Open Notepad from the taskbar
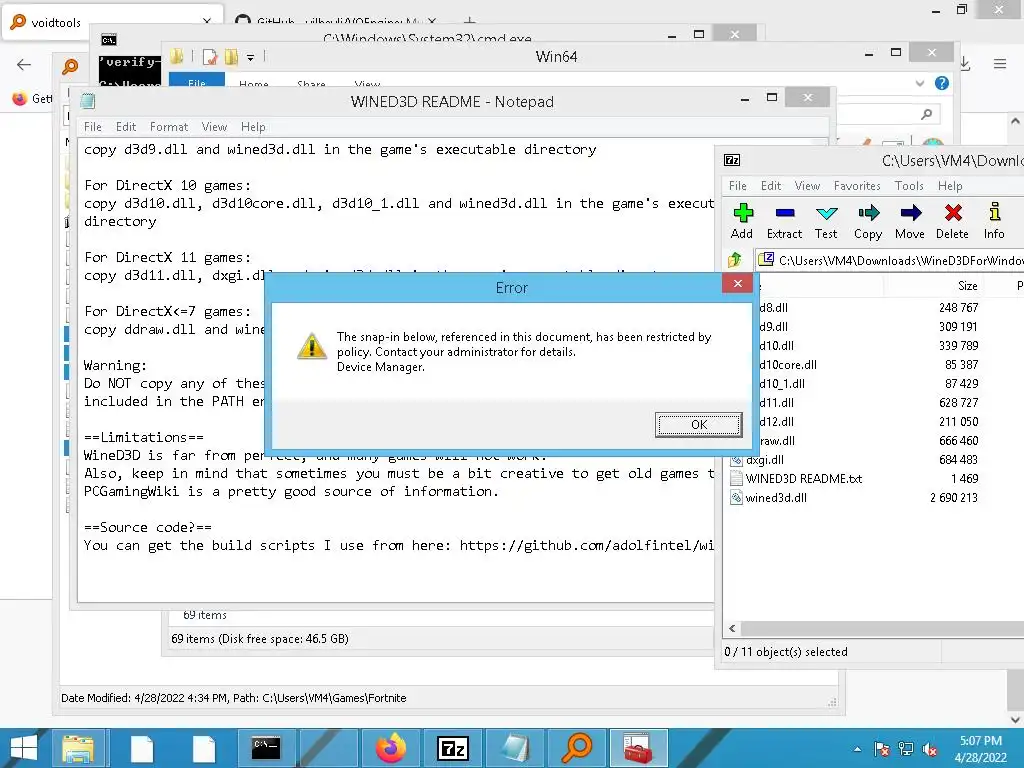 [x=515, y=748]
